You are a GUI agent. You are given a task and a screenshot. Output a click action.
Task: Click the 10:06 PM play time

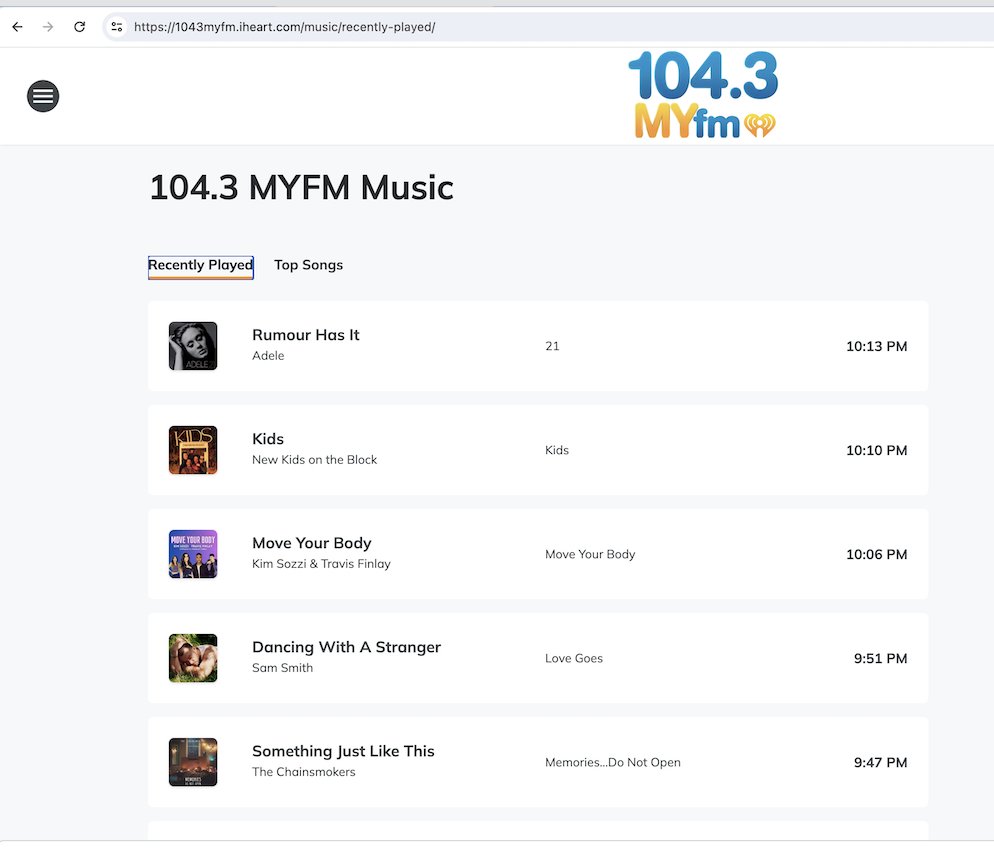[876, 554]
